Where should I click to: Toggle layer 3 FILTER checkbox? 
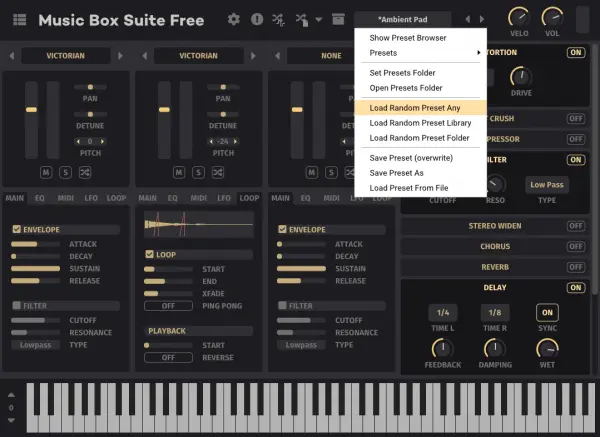pyautogui.click(x=282, y=305)
